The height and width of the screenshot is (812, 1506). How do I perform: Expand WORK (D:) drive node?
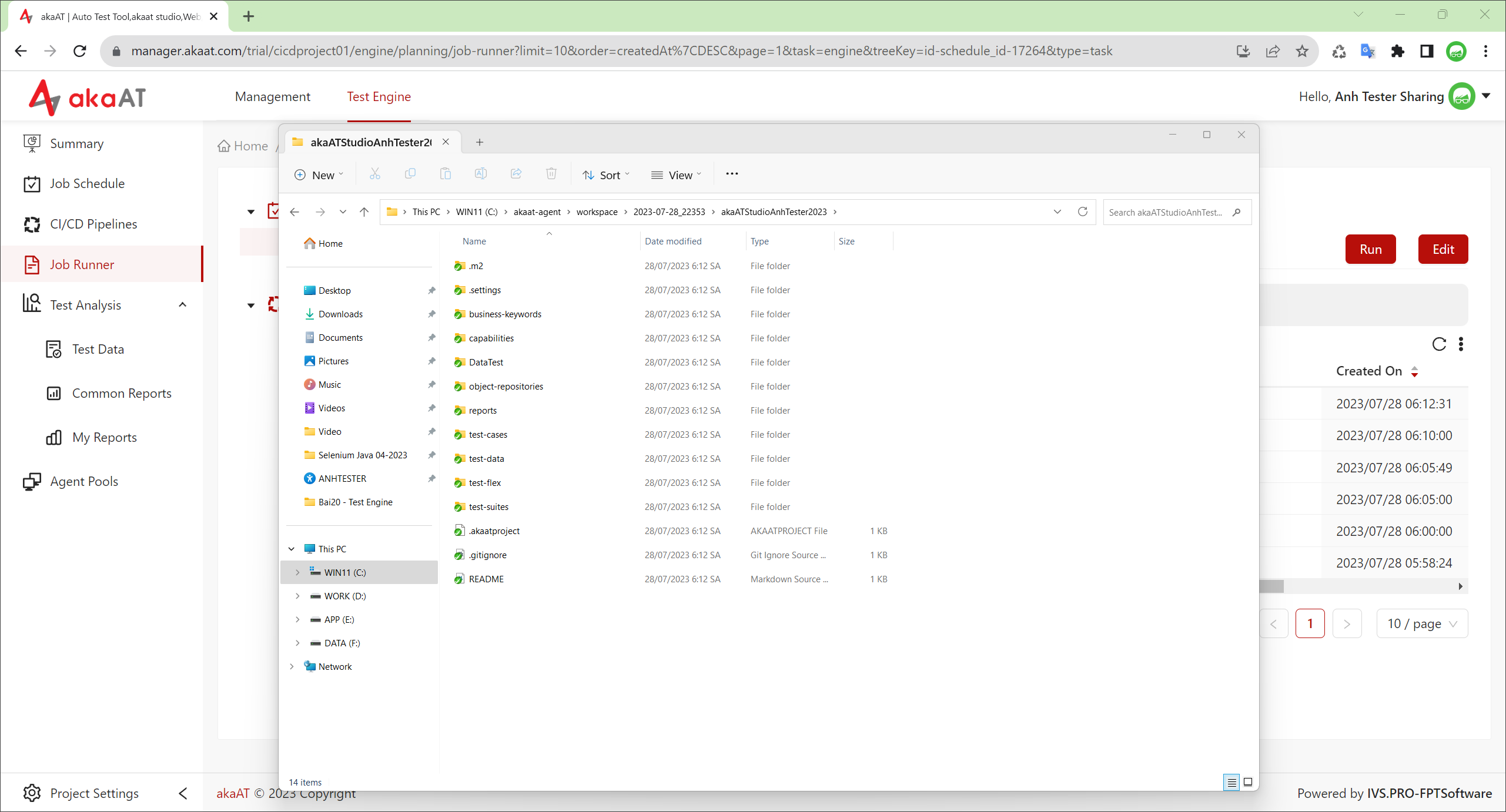coord(297,596)
